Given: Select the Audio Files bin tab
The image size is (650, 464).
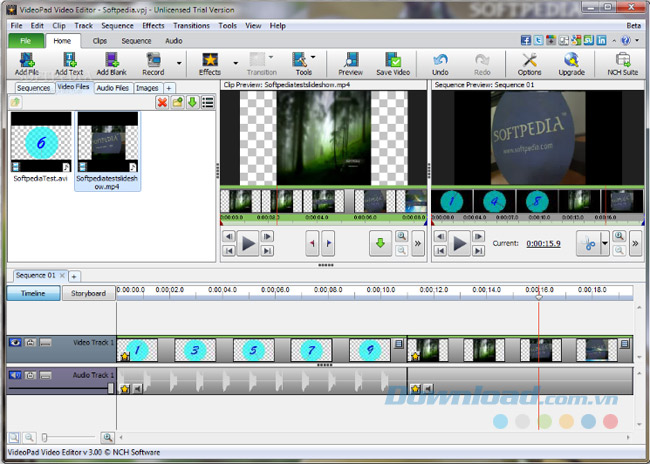Looking at the screenshot, I should pyautogui.click(x=113, y=88).
